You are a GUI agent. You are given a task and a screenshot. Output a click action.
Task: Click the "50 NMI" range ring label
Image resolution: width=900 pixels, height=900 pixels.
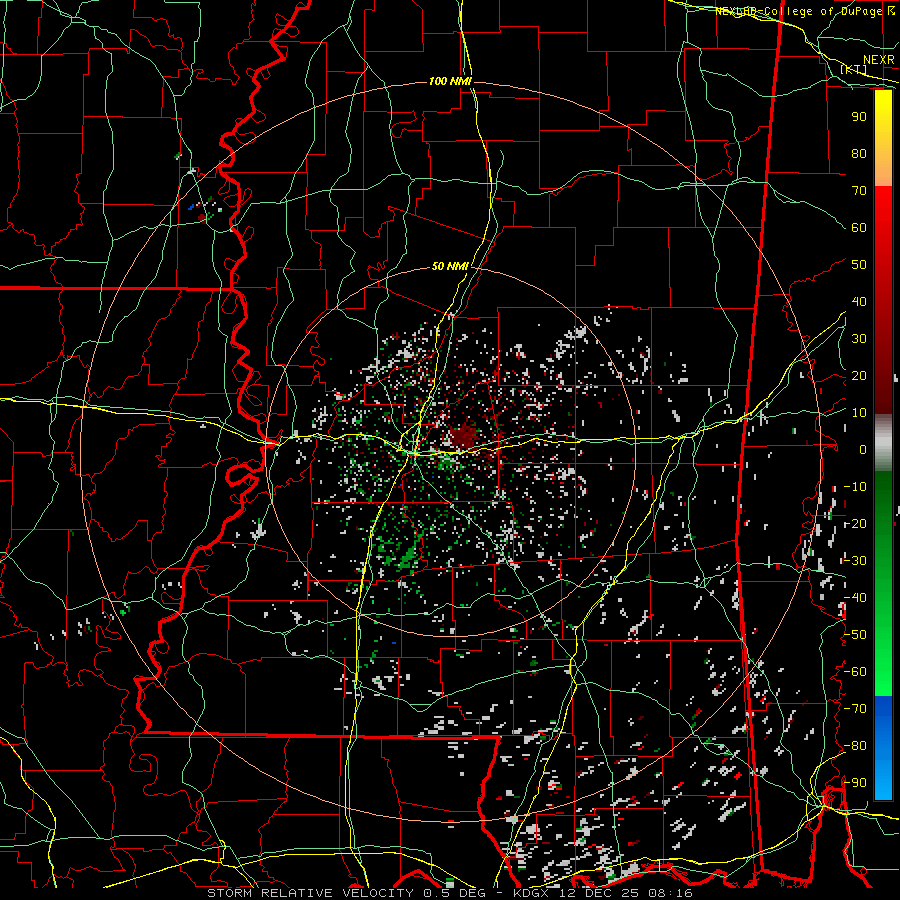tap(450, 266)
